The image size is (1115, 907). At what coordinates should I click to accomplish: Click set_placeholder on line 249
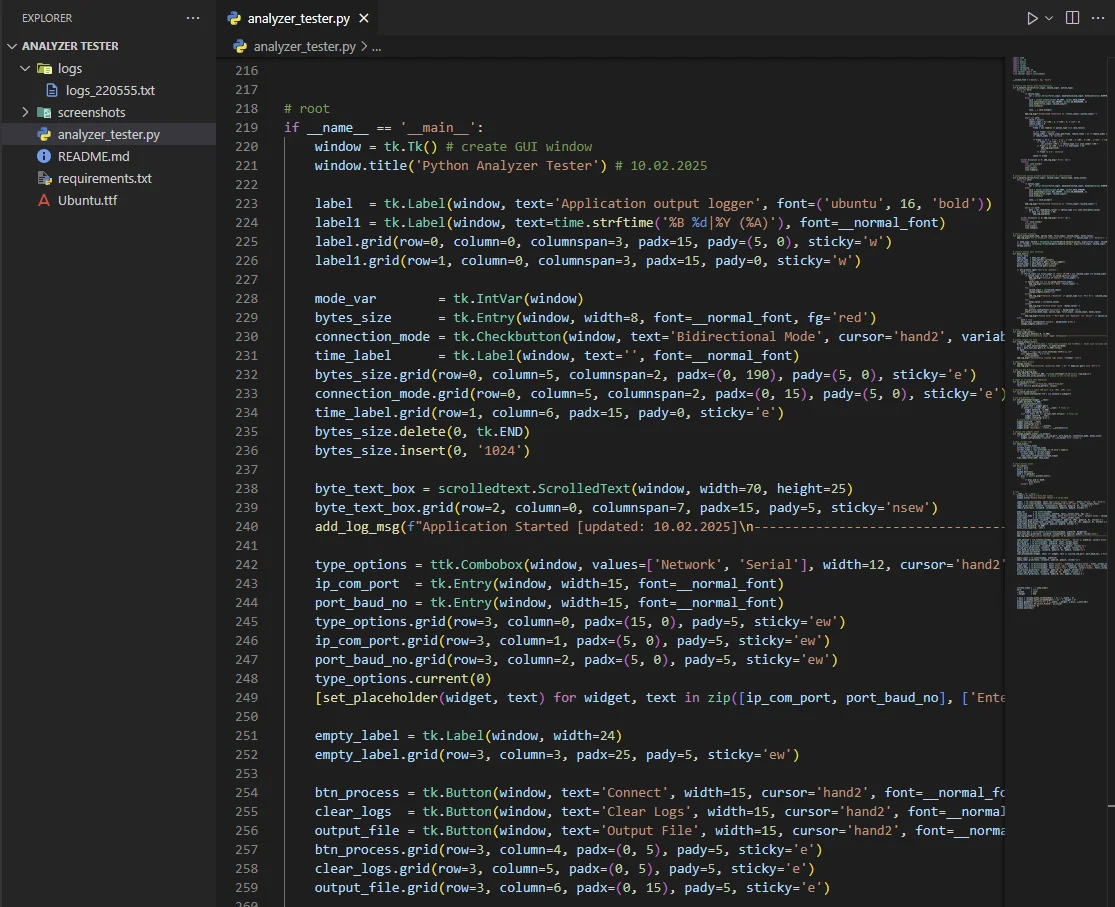(x=380, y=698)
